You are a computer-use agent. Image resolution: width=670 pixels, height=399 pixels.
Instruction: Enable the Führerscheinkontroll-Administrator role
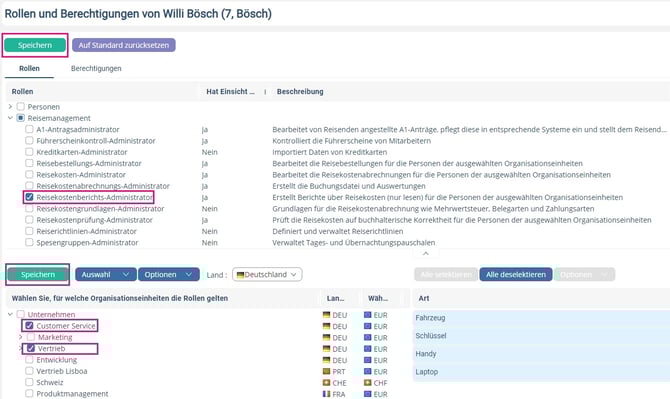tap(29, 140)
